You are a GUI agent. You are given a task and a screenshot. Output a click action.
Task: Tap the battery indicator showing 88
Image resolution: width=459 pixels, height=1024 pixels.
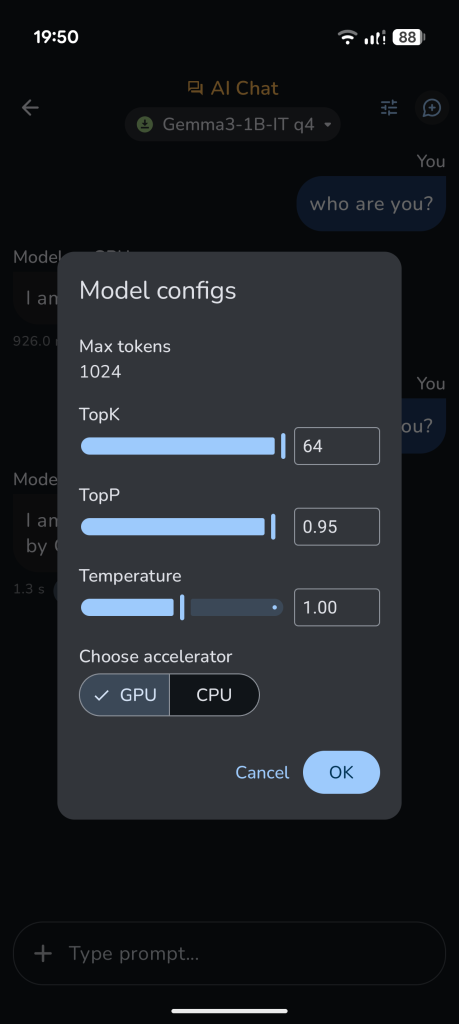coord(409,37)
